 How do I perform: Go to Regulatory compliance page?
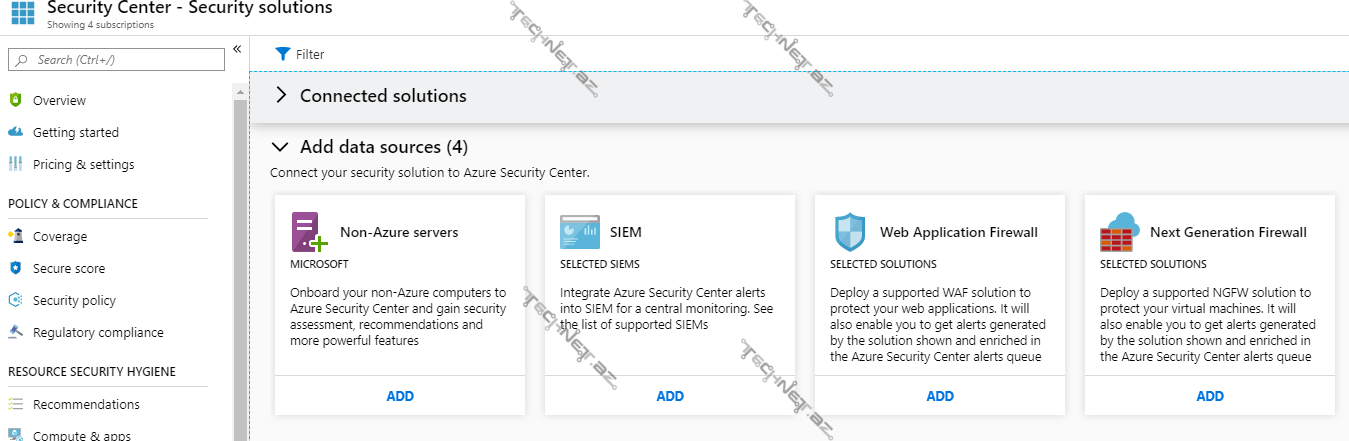(98, 332)
